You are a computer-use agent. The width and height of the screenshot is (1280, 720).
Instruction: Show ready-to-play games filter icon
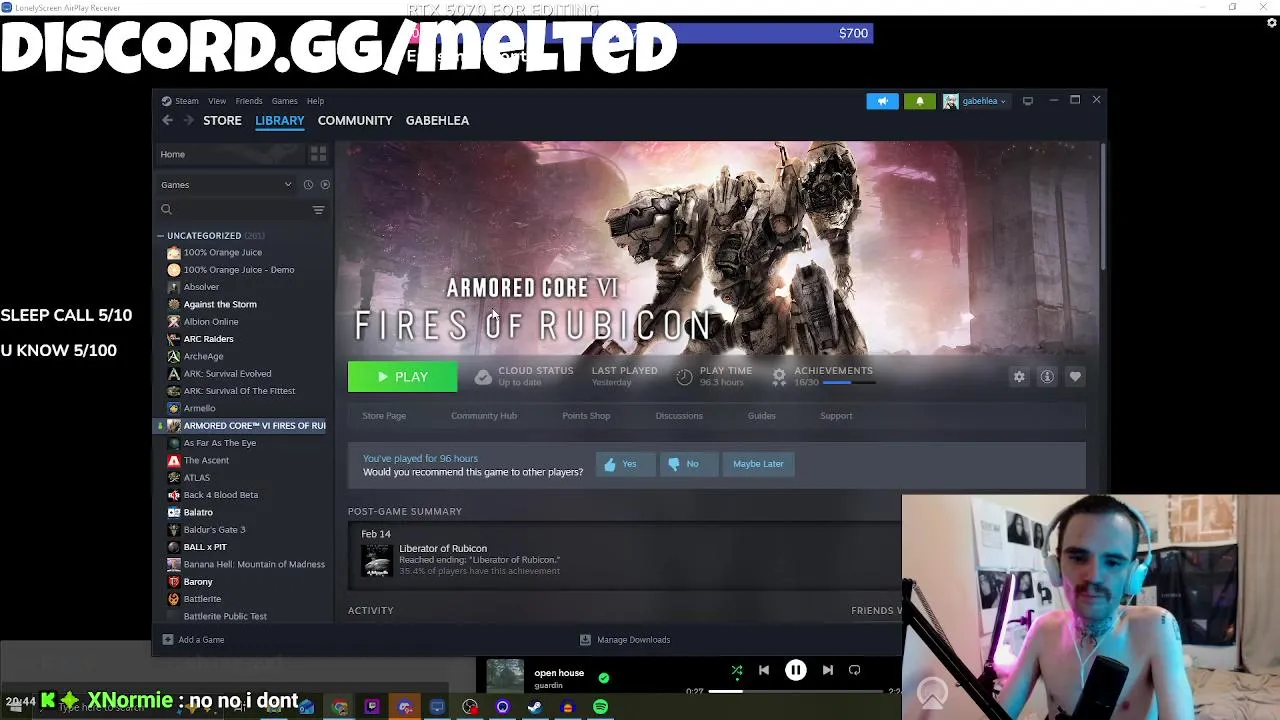tap(325, 184)
